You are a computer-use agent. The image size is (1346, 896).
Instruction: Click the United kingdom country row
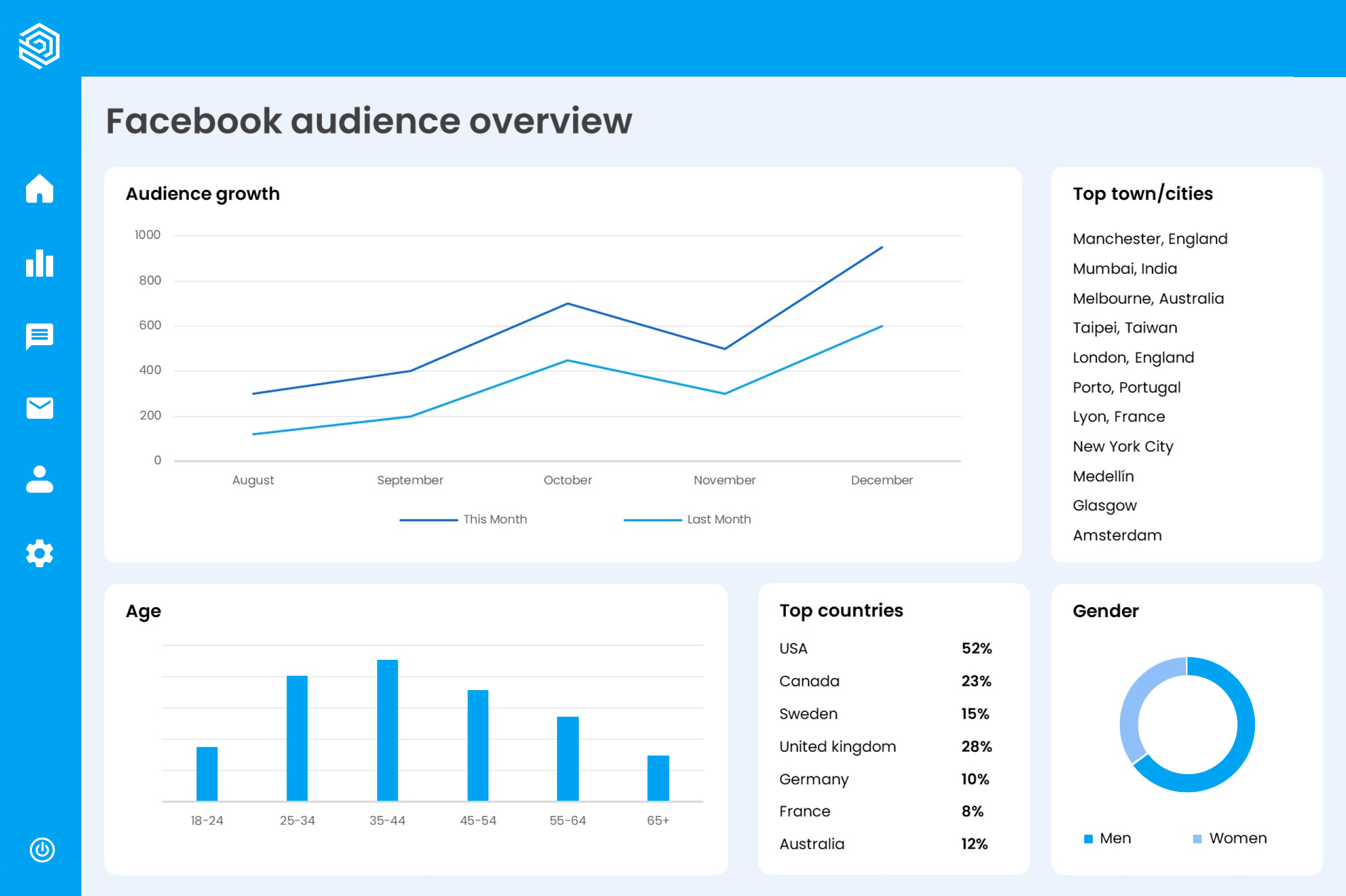(x=885, y=746)
